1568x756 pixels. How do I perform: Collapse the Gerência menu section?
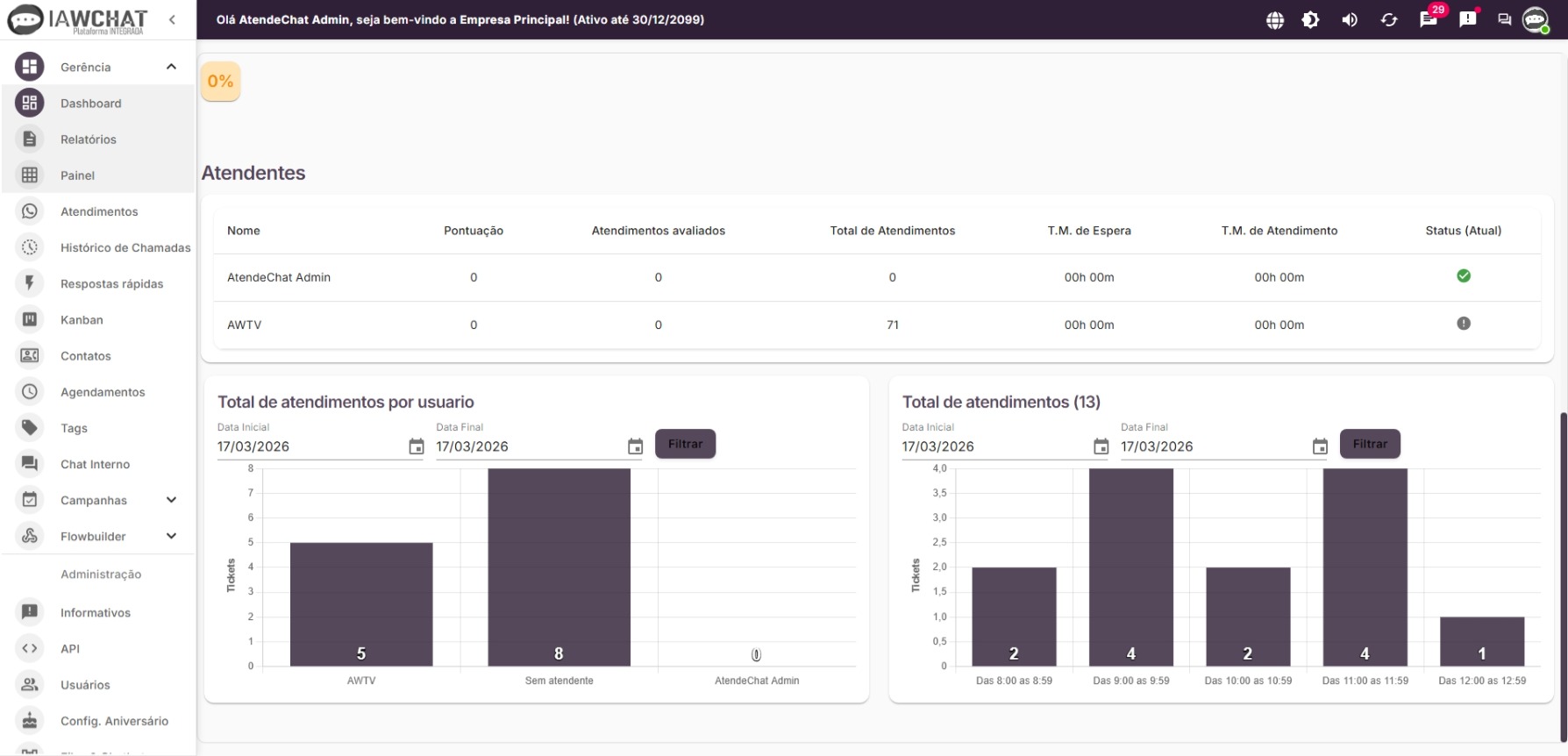click(171, 67)
